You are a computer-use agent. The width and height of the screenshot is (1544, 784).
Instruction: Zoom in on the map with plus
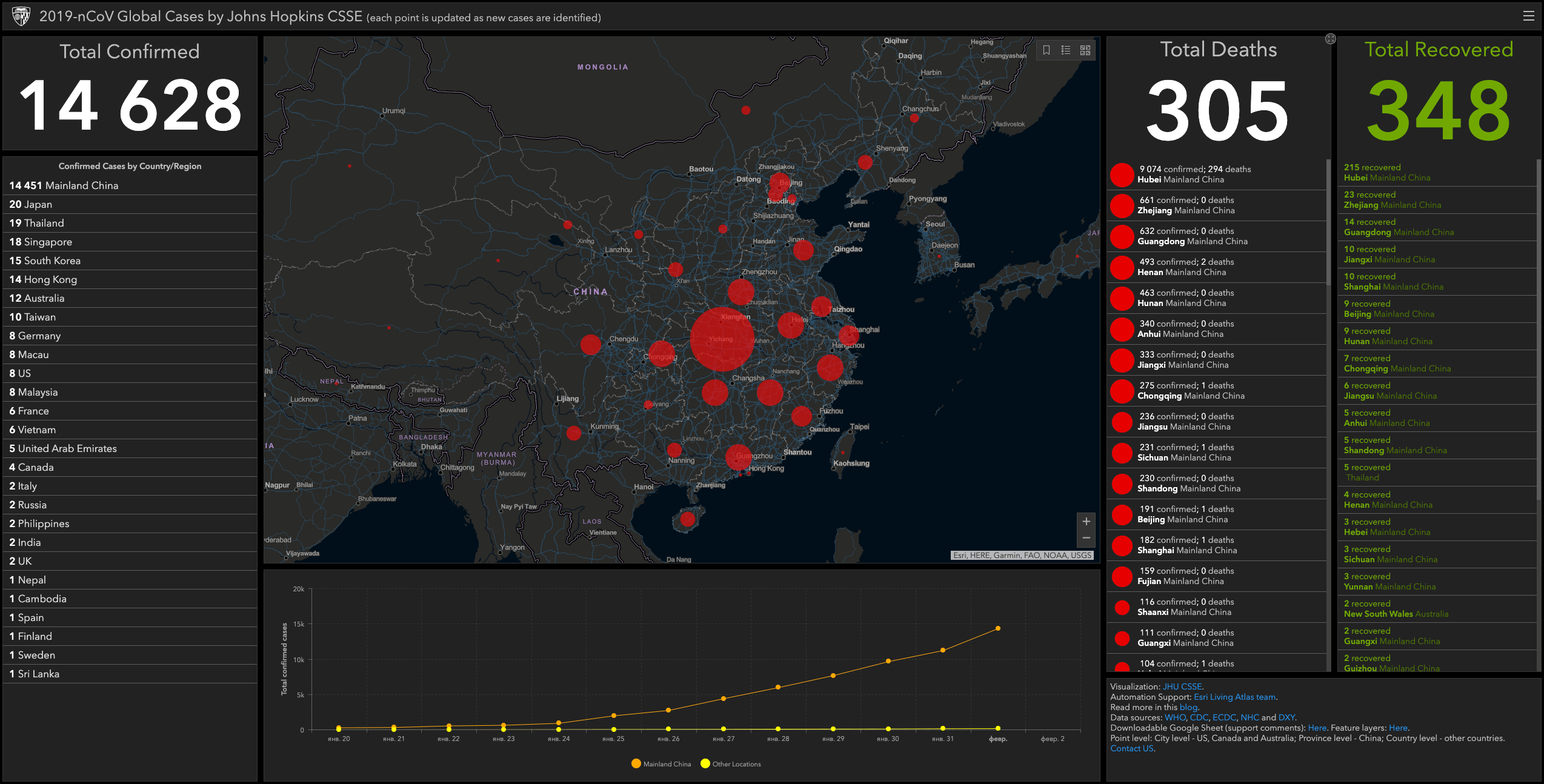click(1086, 521)
